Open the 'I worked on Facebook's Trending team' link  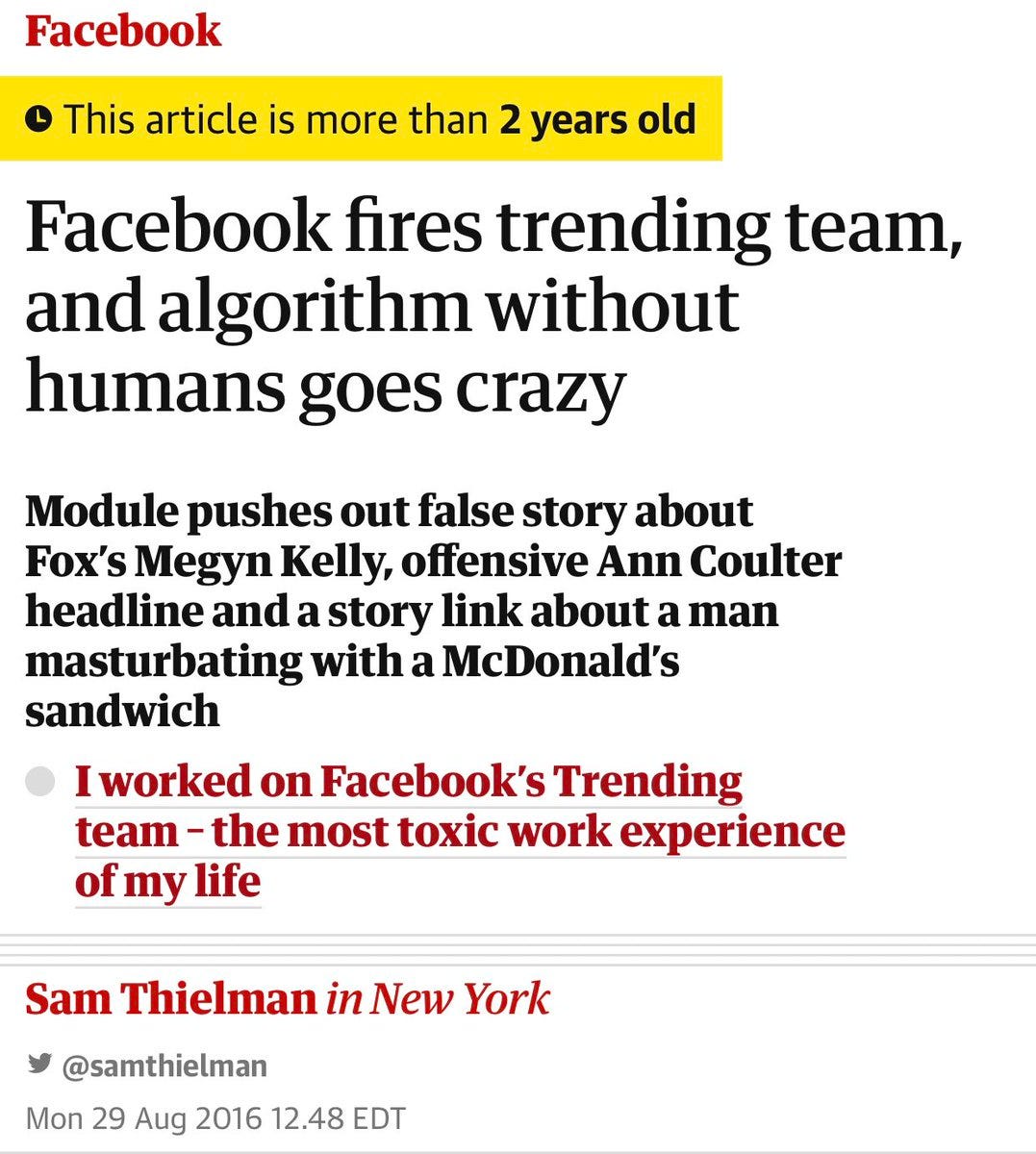460,831
